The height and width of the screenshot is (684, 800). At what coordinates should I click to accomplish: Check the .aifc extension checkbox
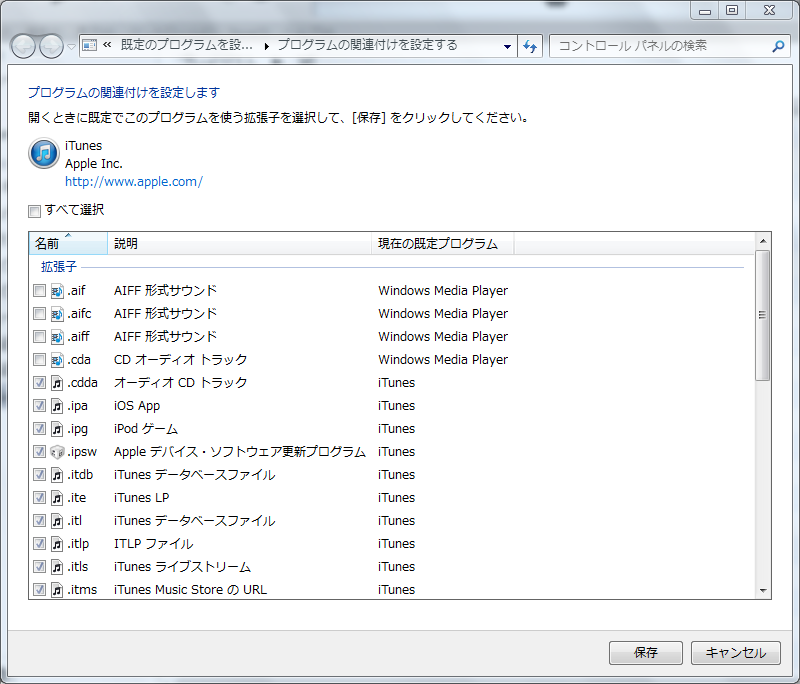tap(39, 313)
